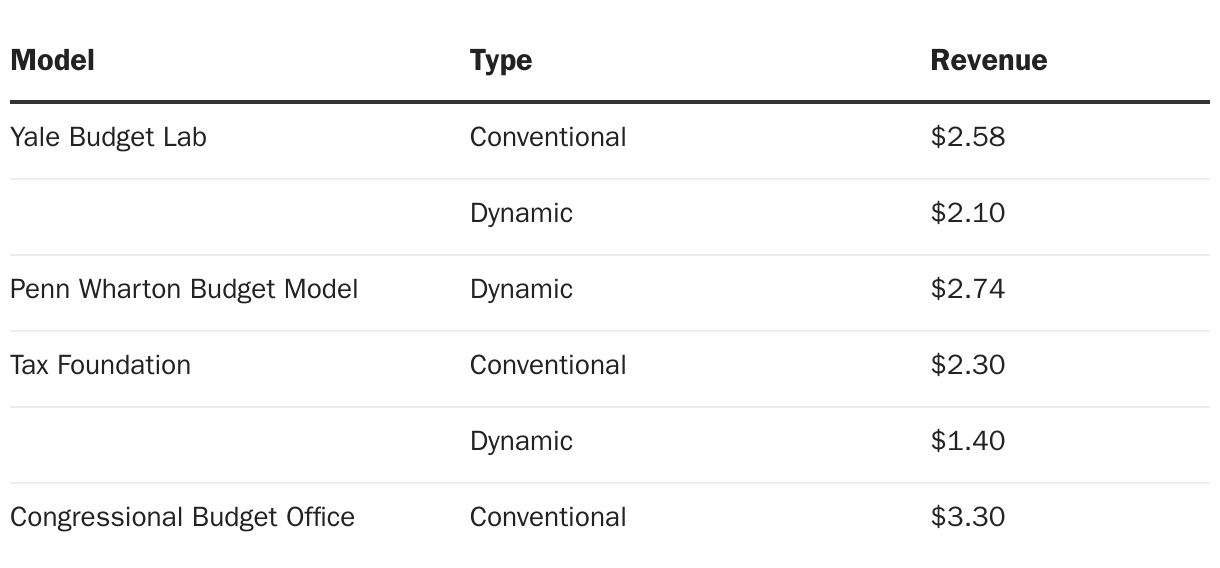Select the $2.58 revenue value

click(967, 137)
